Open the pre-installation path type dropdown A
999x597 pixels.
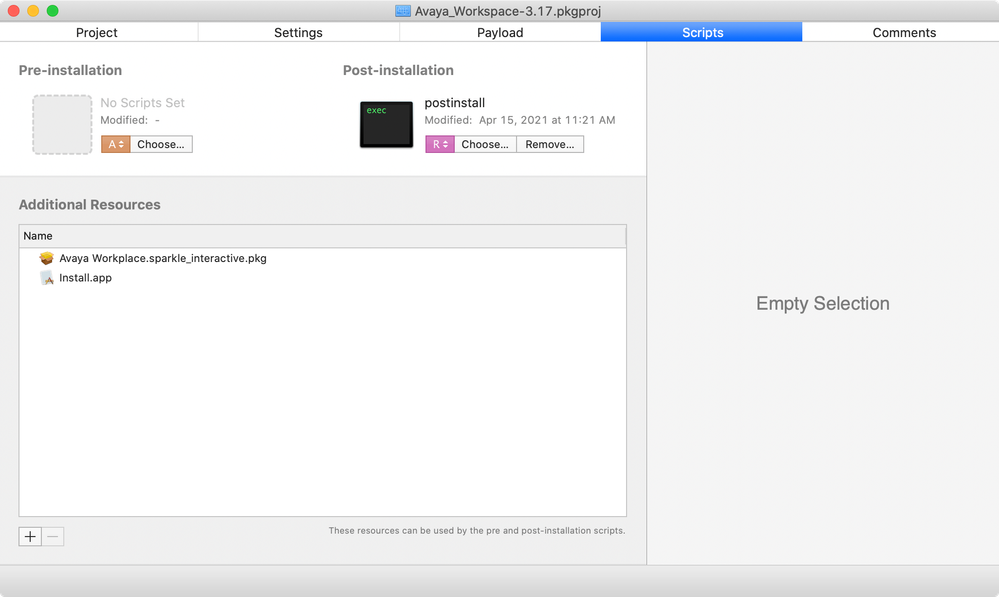[115, 144]
